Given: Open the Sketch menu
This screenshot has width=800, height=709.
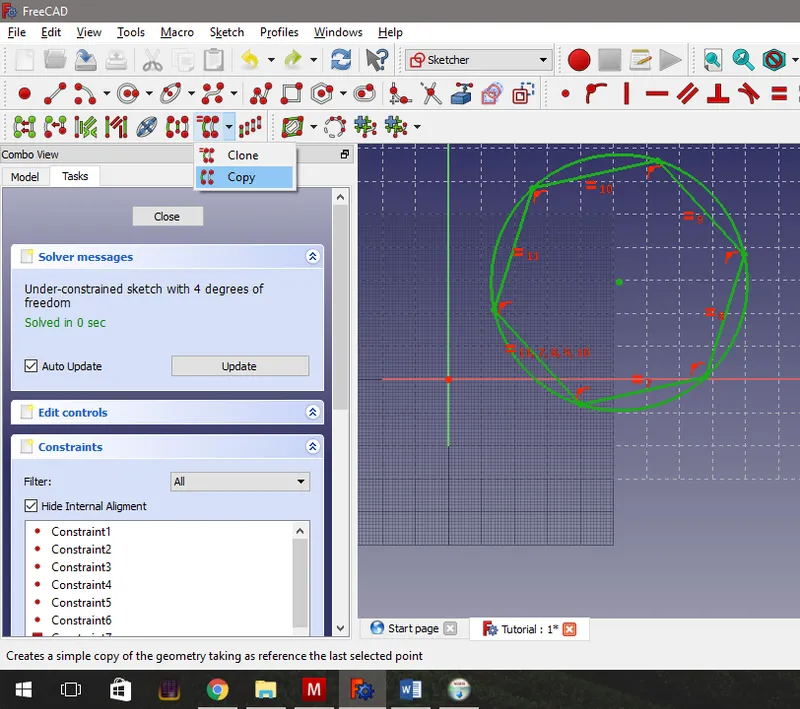Looking at the screenshot, I should (x=227, y=32).
